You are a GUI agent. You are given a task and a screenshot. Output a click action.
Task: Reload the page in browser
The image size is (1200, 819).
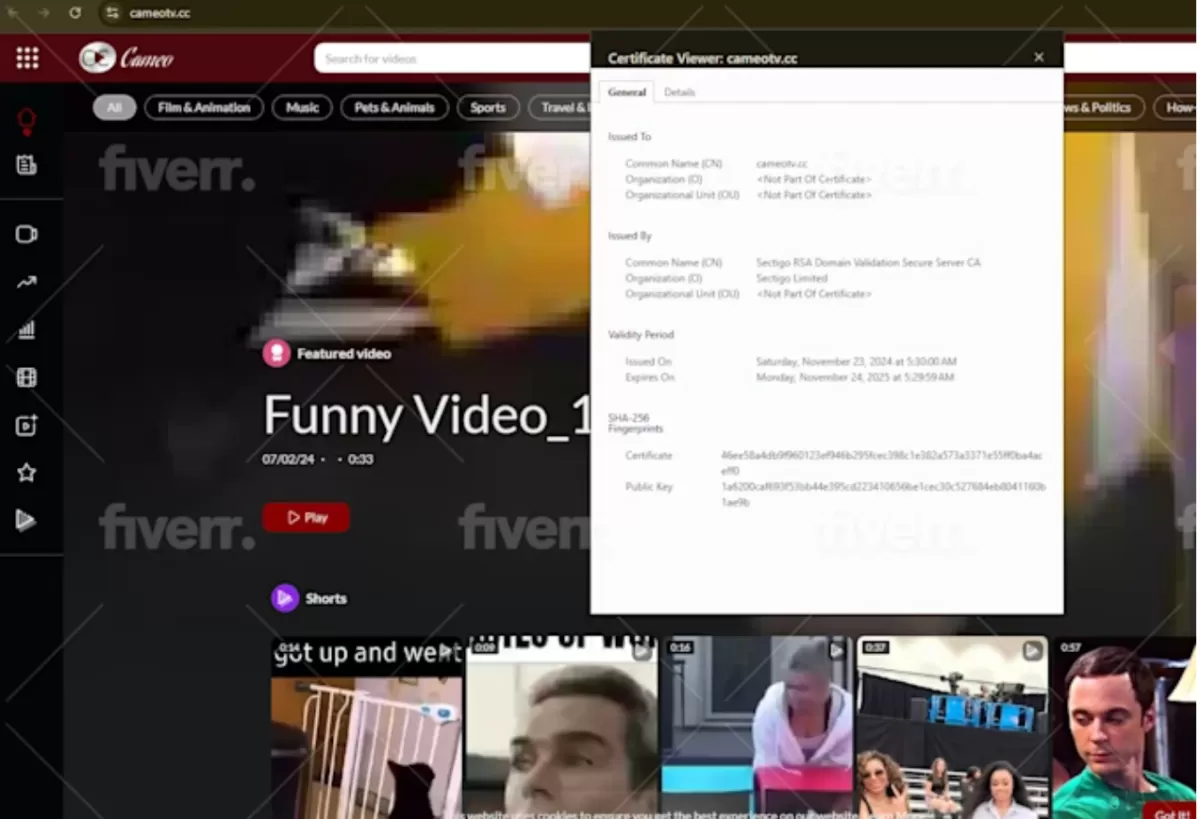[75, 13]
